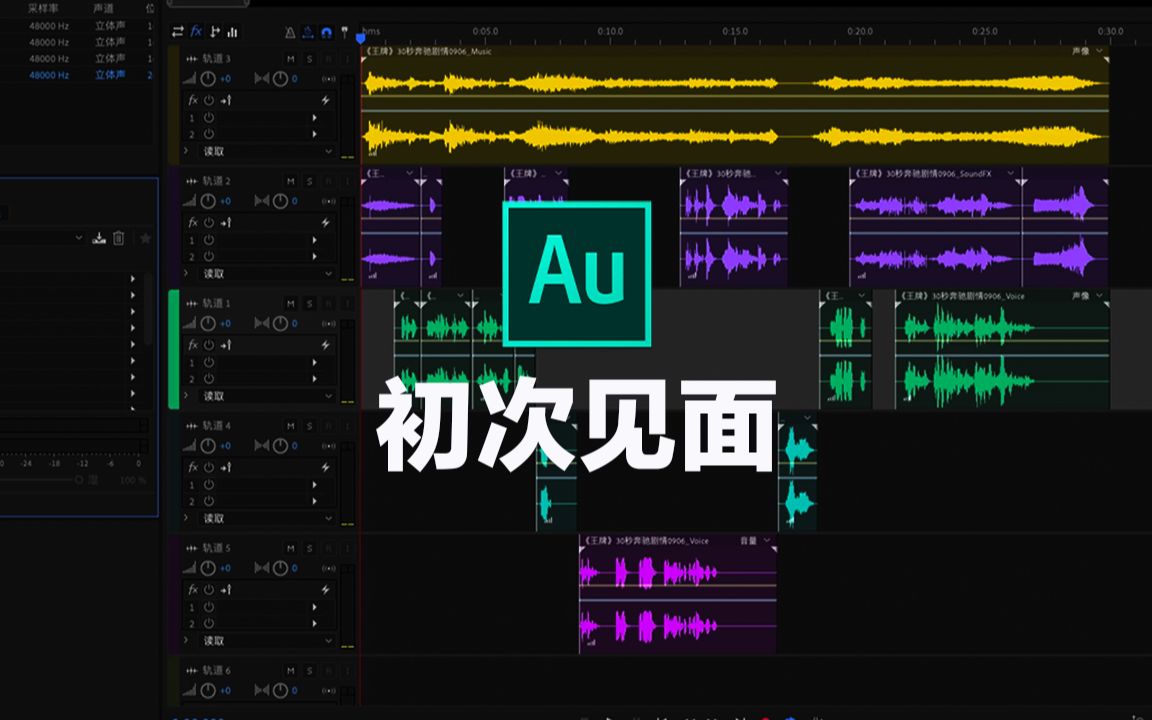Screen dimensions: 1152x720
Task: Adjust the volume knob on 轨道 3
Action: click(209, 78)
